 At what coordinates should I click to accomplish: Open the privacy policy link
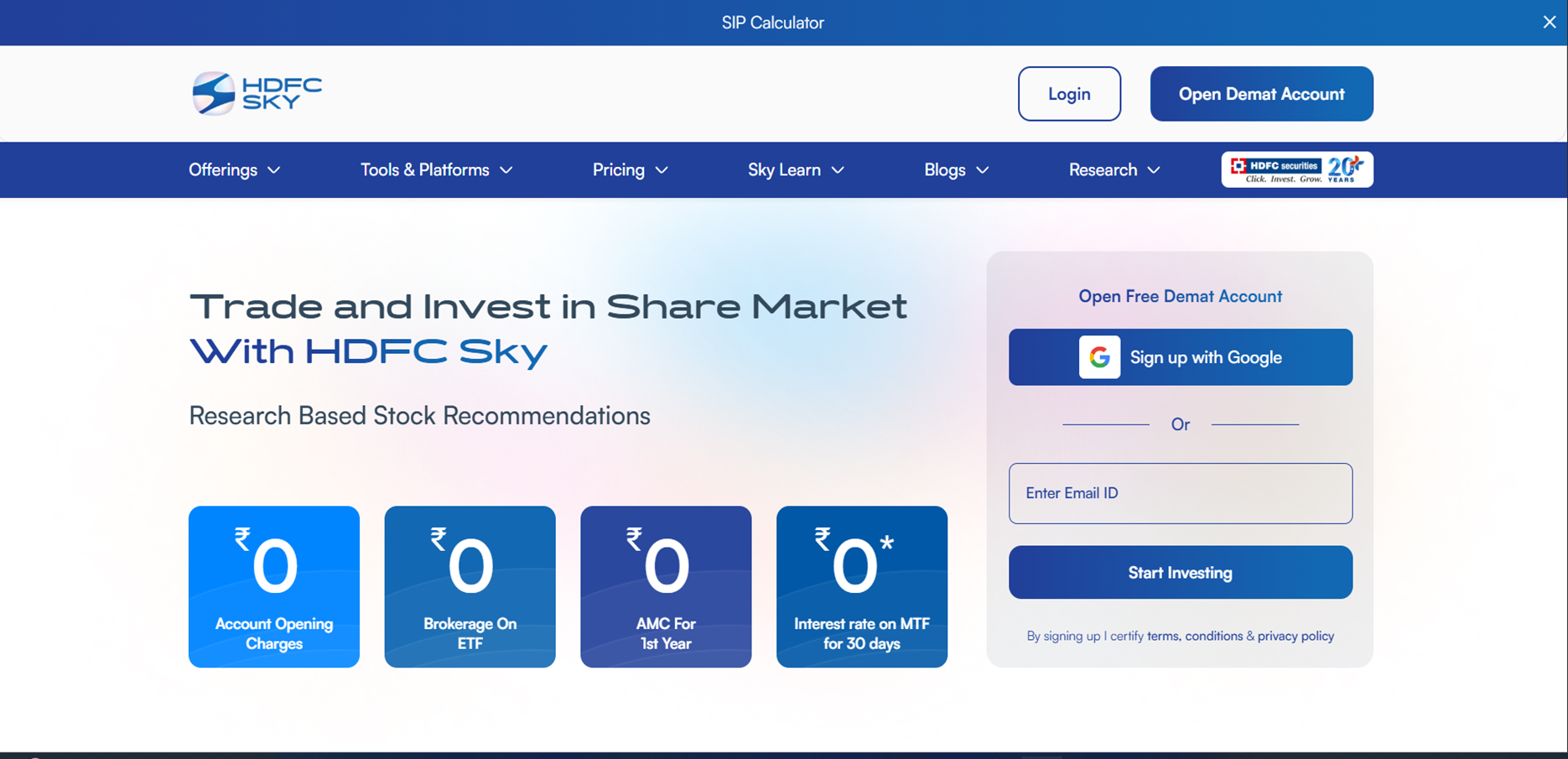coord(1295,636)
